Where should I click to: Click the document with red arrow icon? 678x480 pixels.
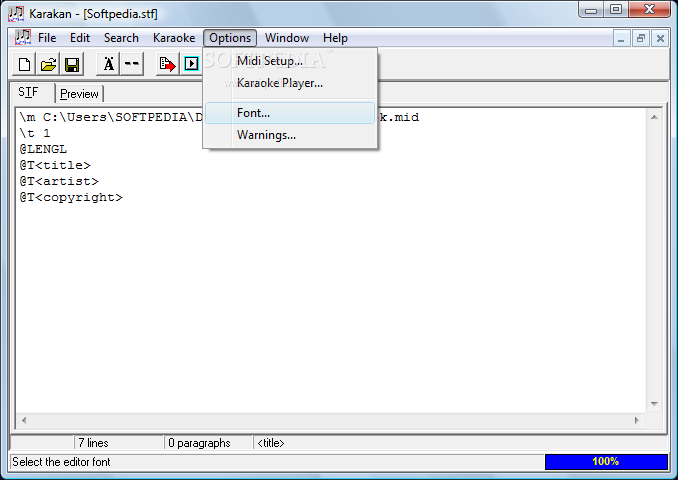pos(167,64)
